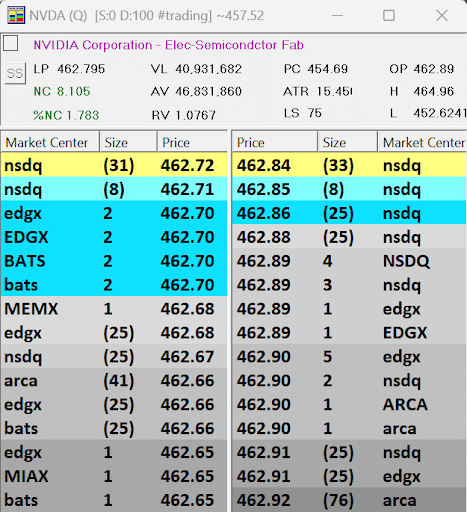Select the uppercase NSDQ ask at 462.89
This screenshot has height=512, width=467.
tap(349, 261)
